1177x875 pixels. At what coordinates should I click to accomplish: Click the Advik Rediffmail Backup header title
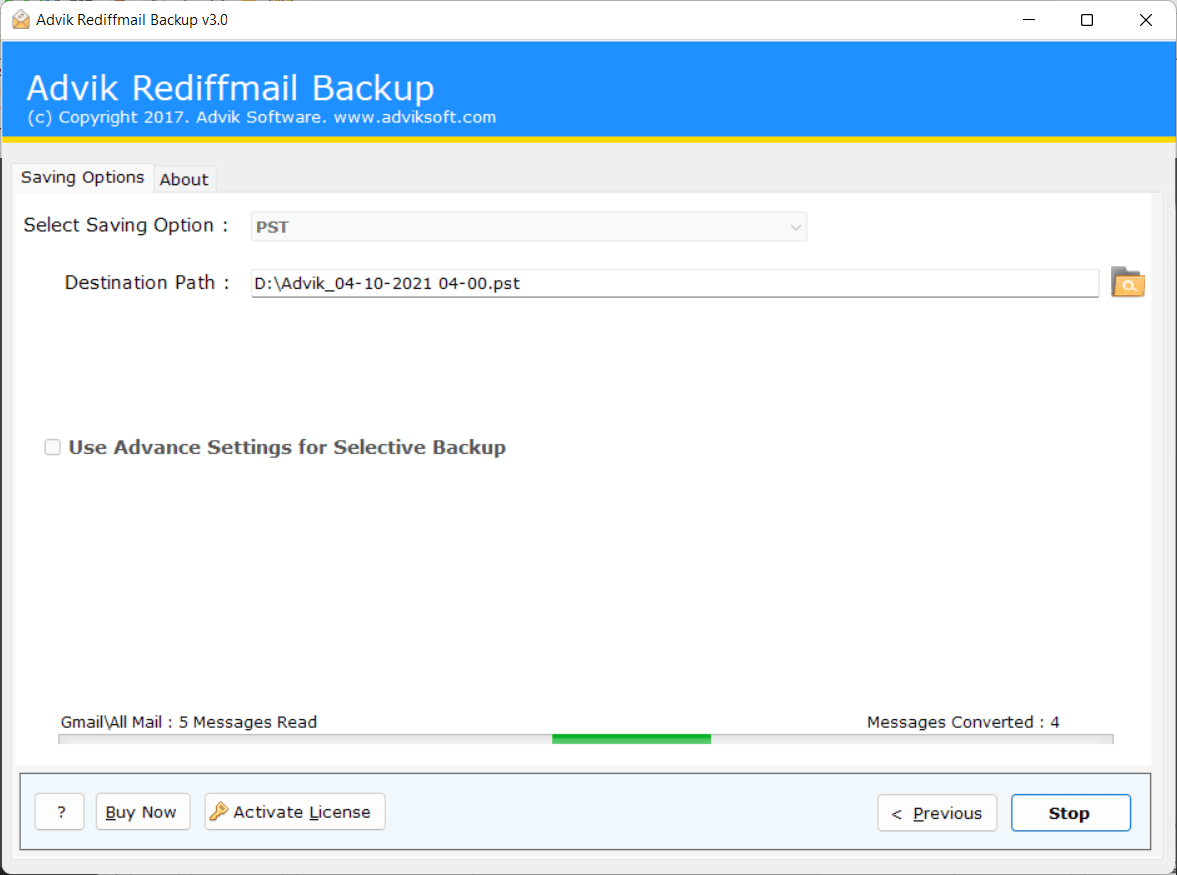(230, 88)
